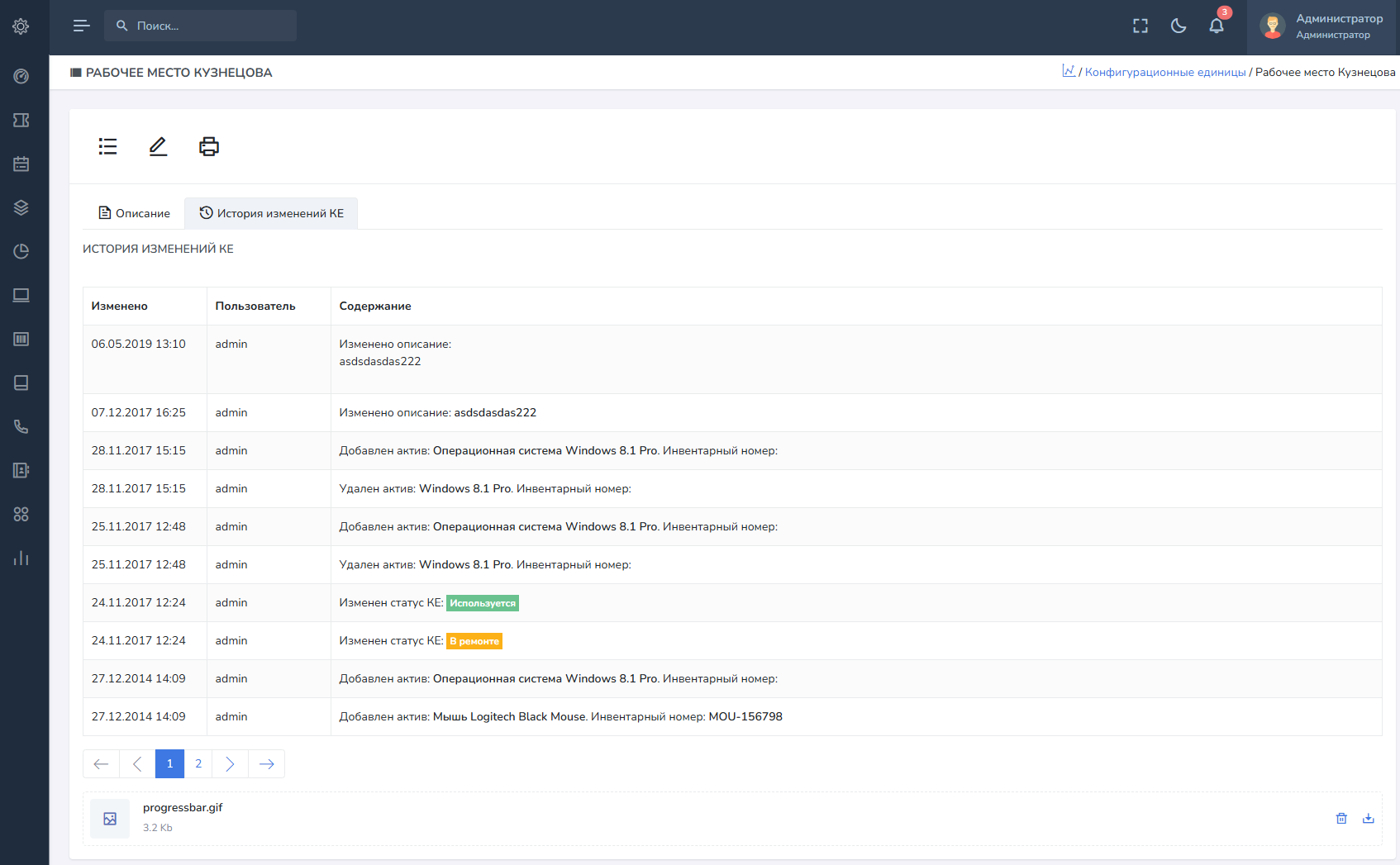Open the calendar icon in sidebar
Screen dimensions: 1400x865
21,164
